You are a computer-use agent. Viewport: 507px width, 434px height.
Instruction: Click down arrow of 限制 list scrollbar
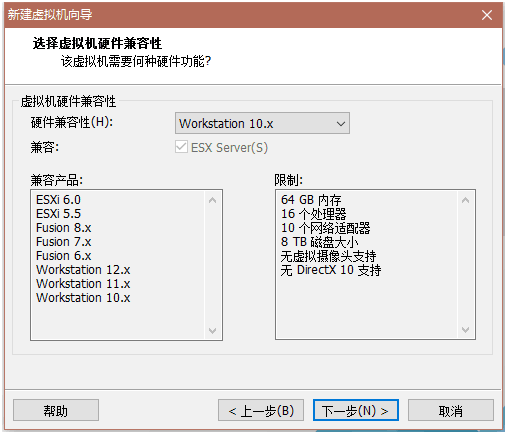tap(465, 330)
